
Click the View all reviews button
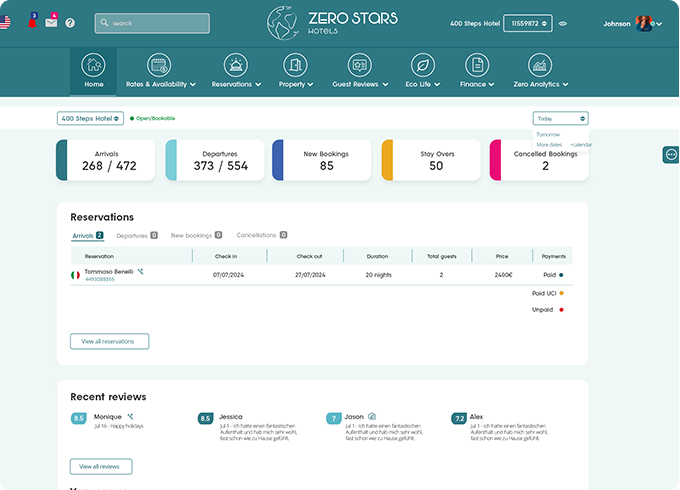coord(101,466)
